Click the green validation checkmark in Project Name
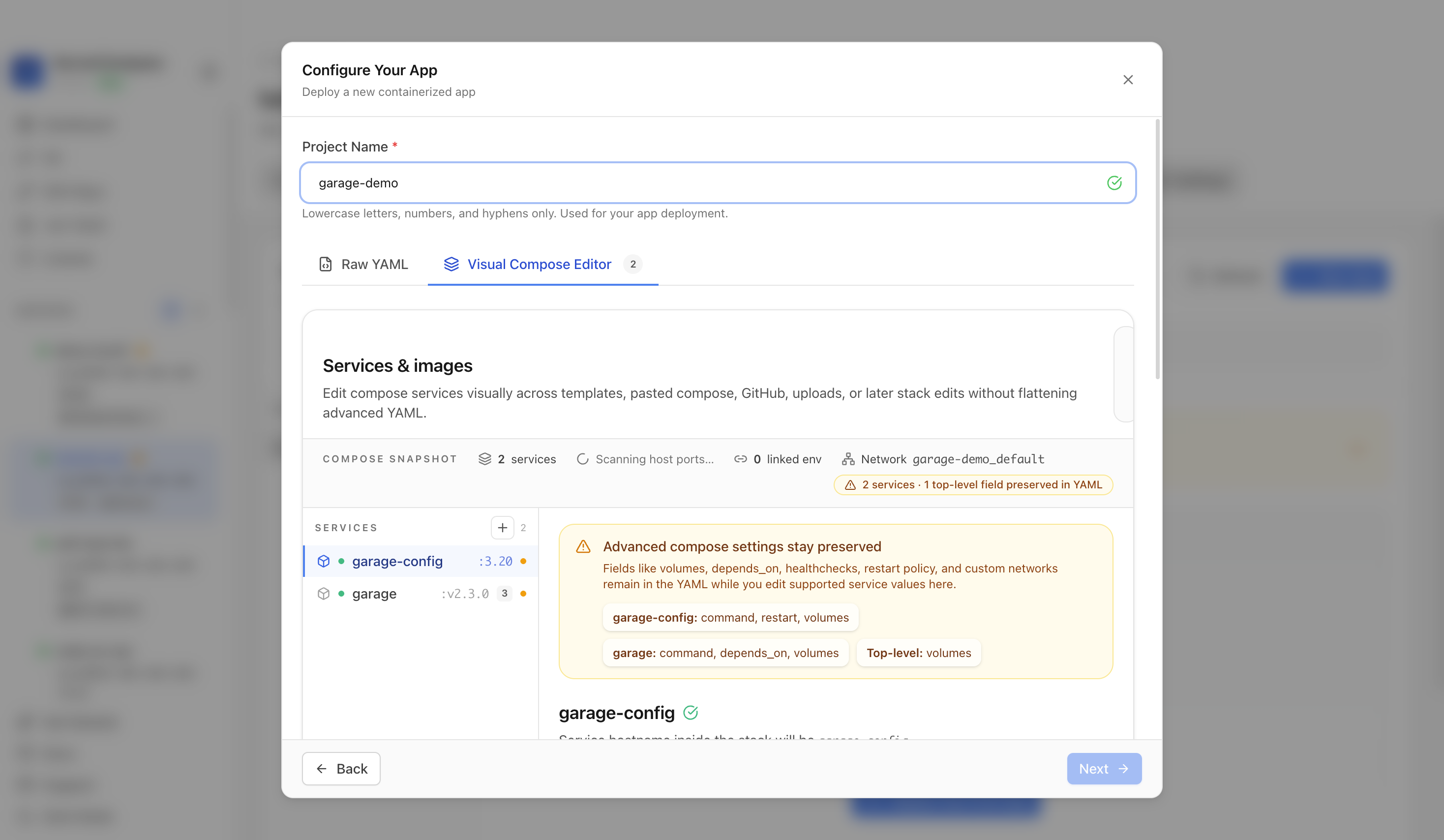Viewport: 1444px width, 840px height. (x=1114, y=183)
